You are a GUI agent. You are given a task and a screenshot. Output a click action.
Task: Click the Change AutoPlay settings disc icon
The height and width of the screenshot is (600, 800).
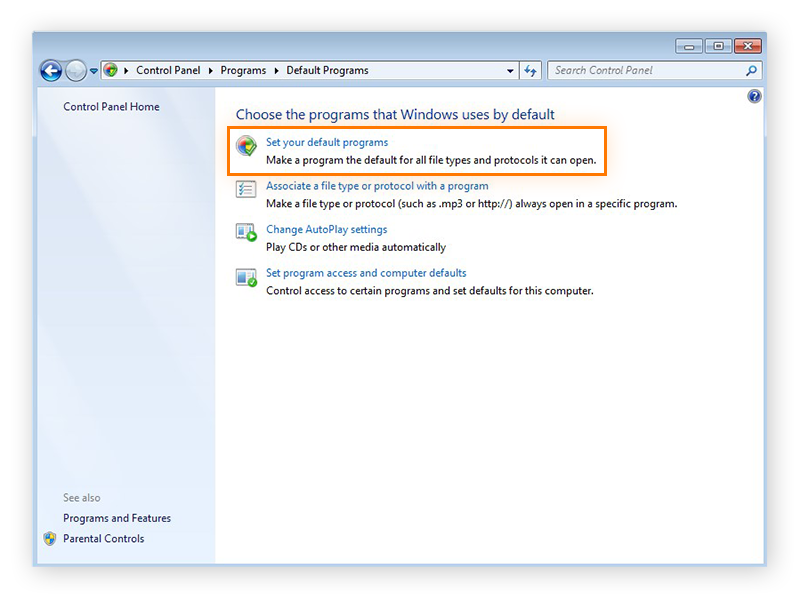[245, 232]
